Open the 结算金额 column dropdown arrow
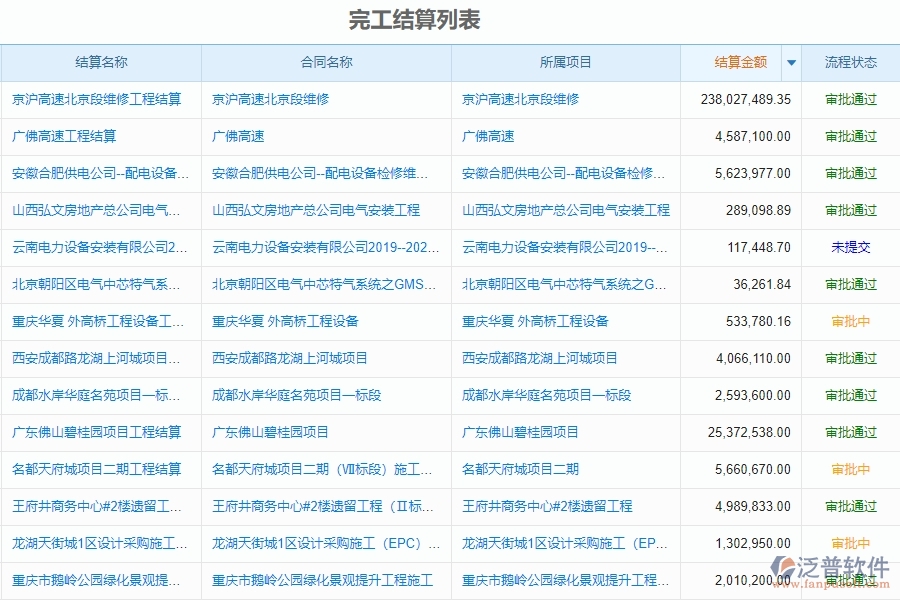Screen dimensions: 900x600 791,62
